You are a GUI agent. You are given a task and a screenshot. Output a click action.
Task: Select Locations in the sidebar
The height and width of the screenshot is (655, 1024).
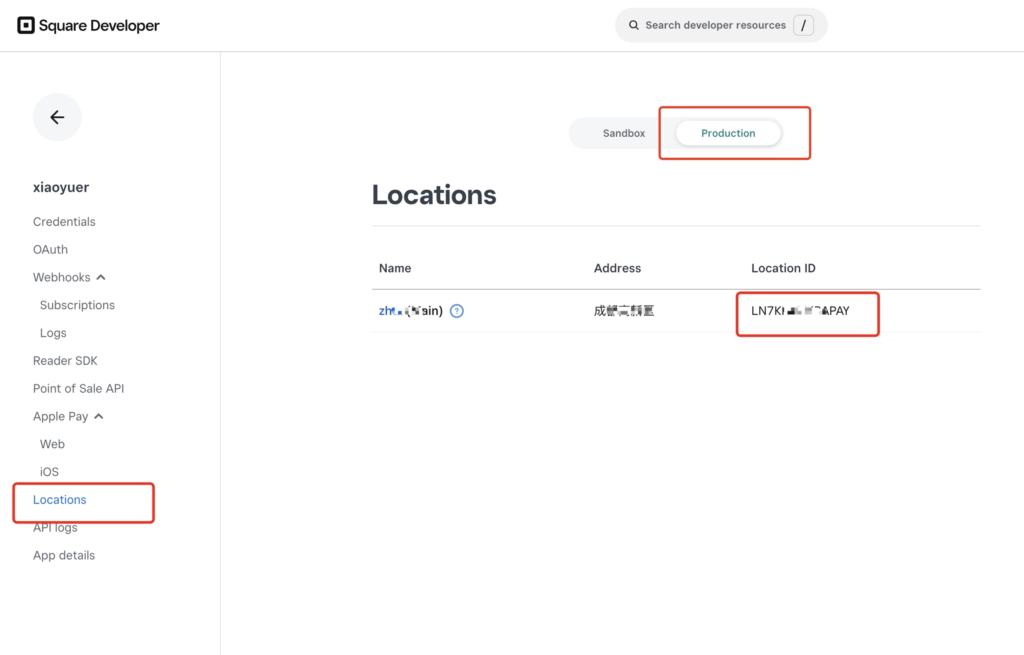[59, 500]
